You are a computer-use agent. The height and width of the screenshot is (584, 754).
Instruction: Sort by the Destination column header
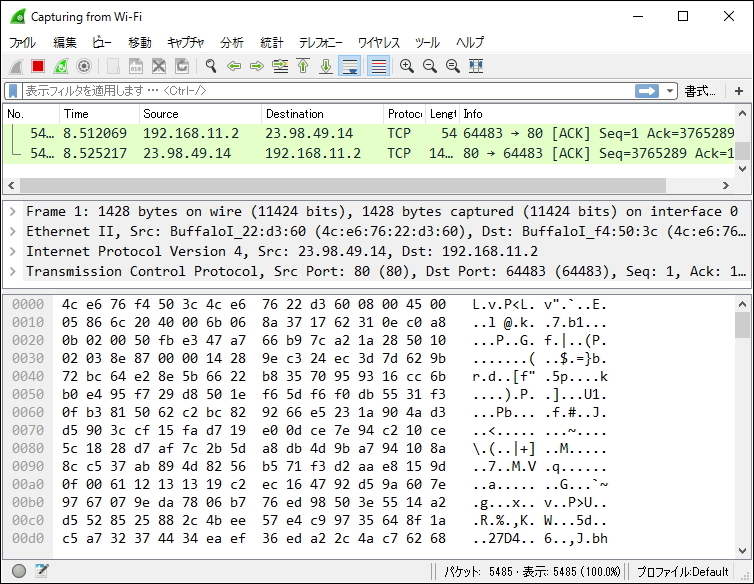[x=323, y=114]
